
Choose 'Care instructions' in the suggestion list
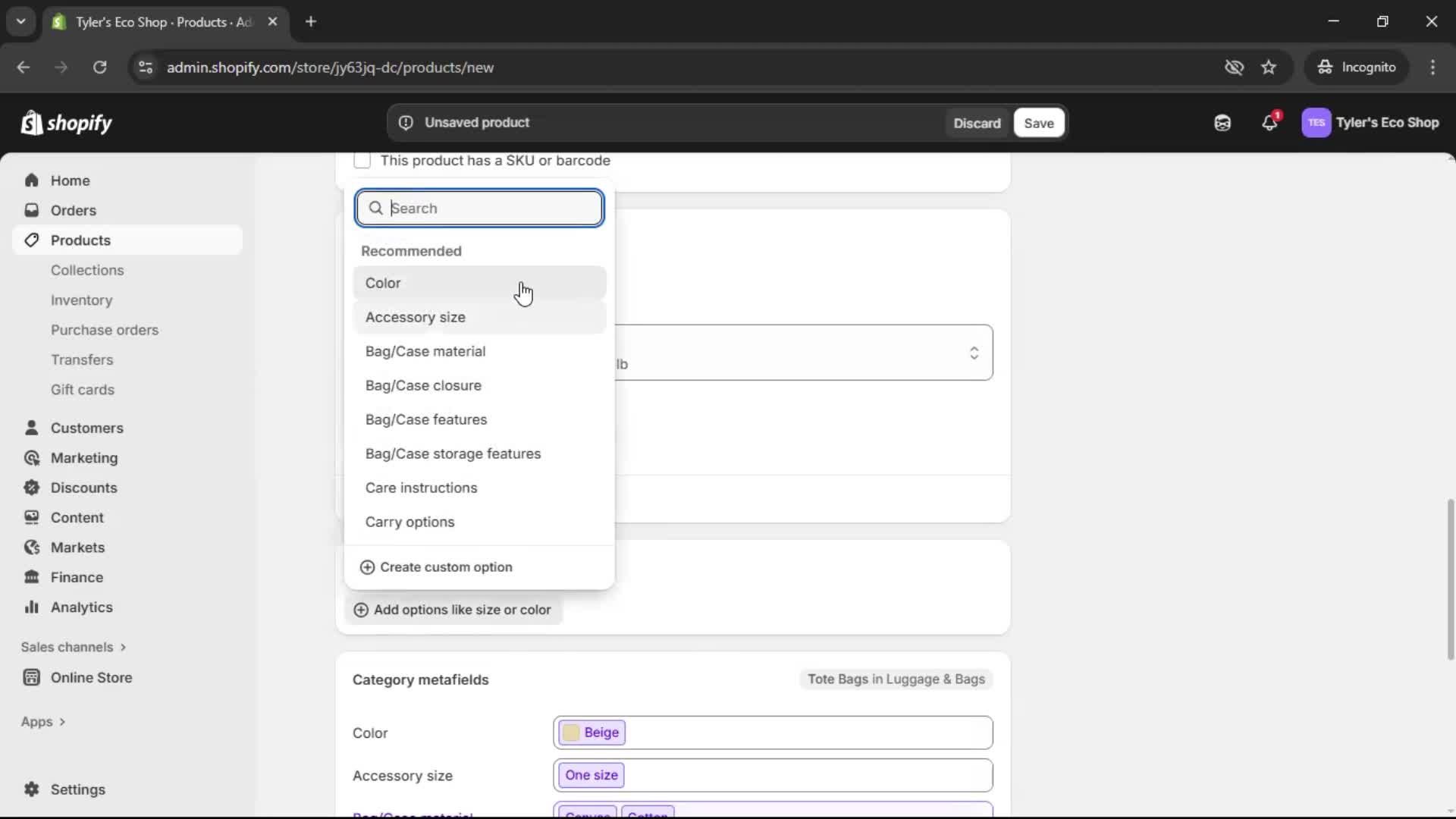pyautogui.click(x=422, y=488)
